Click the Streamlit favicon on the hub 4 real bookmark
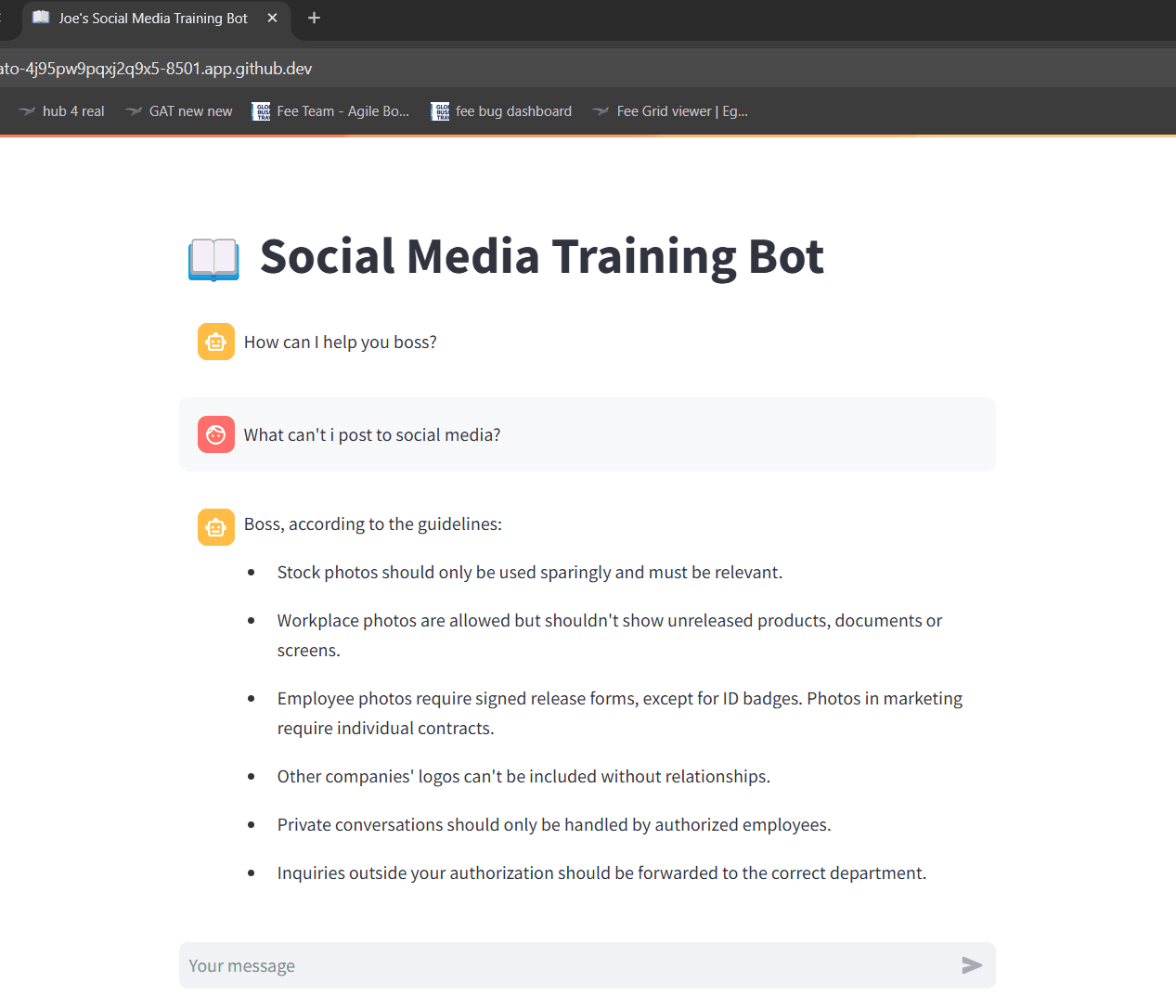The height and width of the screenshot is (1008, 1176). 29,110
